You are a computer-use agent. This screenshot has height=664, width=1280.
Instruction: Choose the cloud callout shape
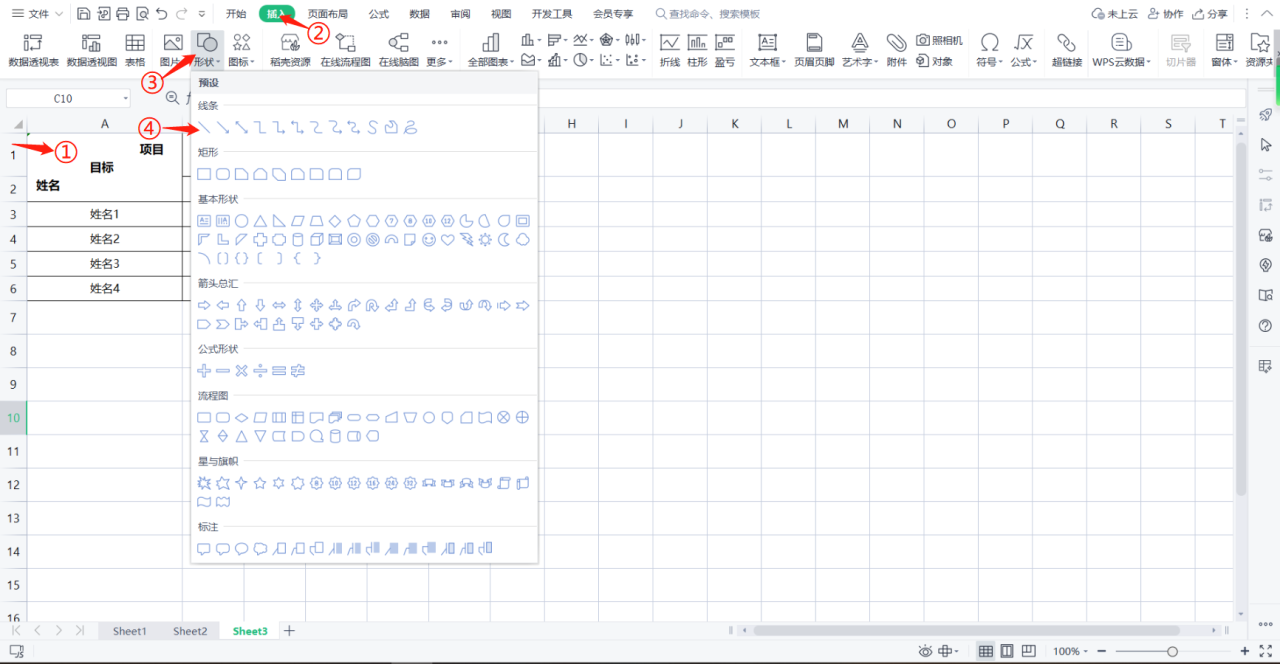pos(260,548)
